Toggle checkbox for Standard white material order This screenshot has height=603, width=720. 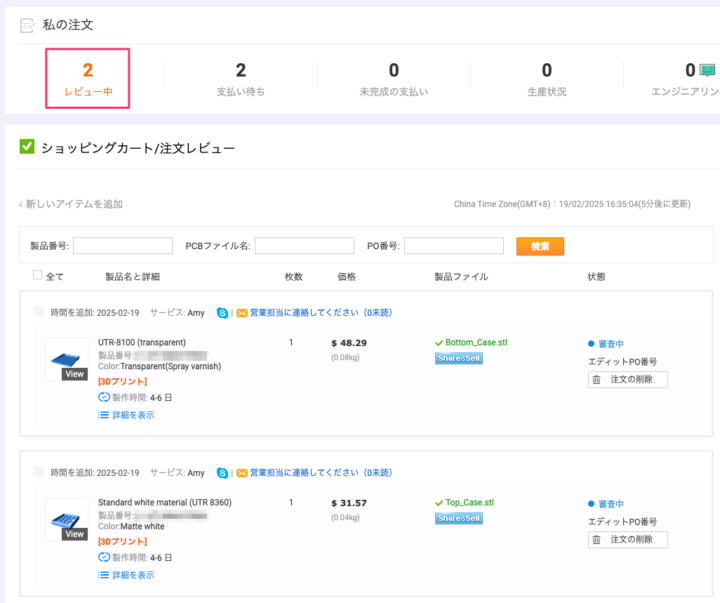(38, 472)
